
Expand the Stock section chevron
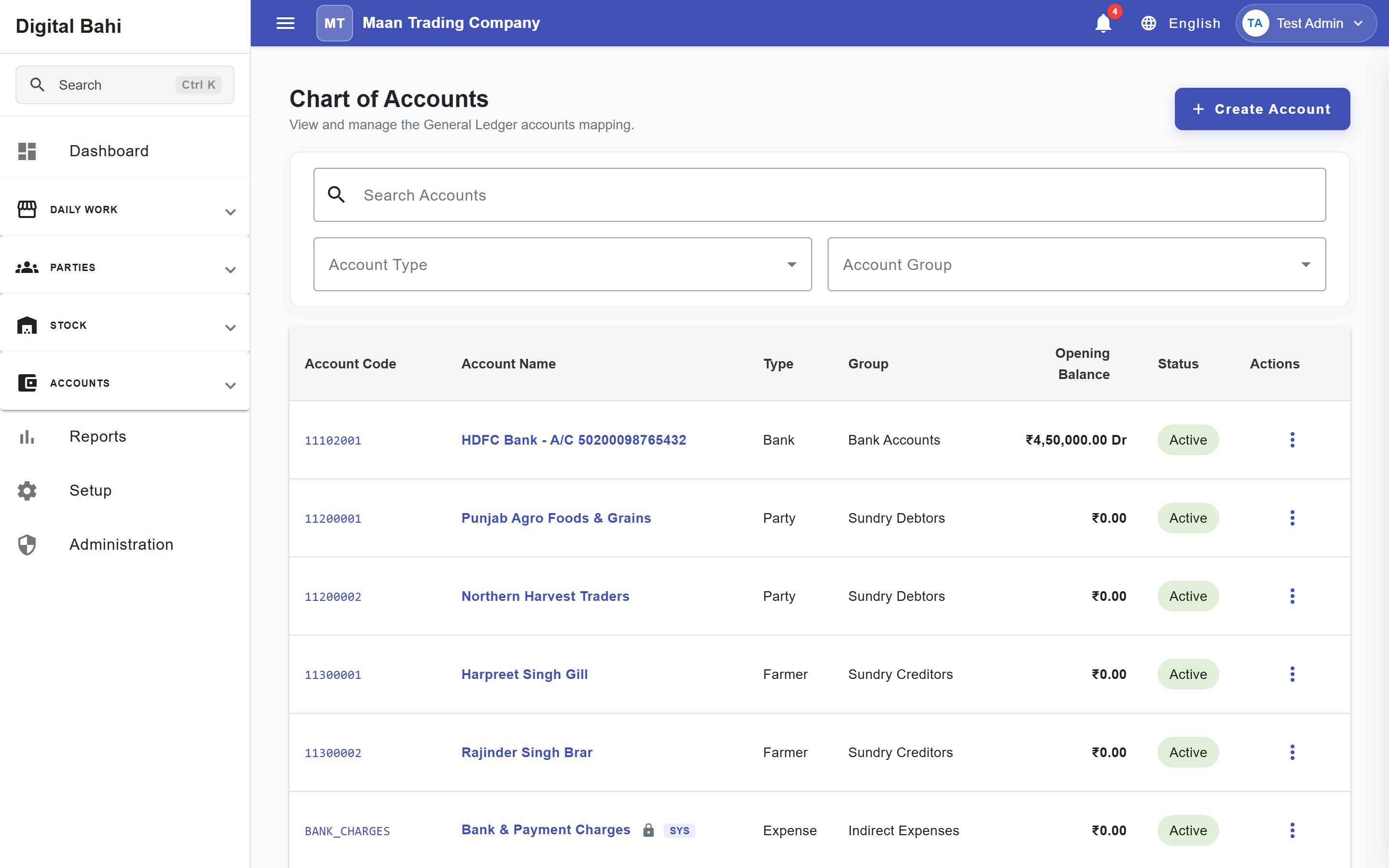tap(230, 328)
